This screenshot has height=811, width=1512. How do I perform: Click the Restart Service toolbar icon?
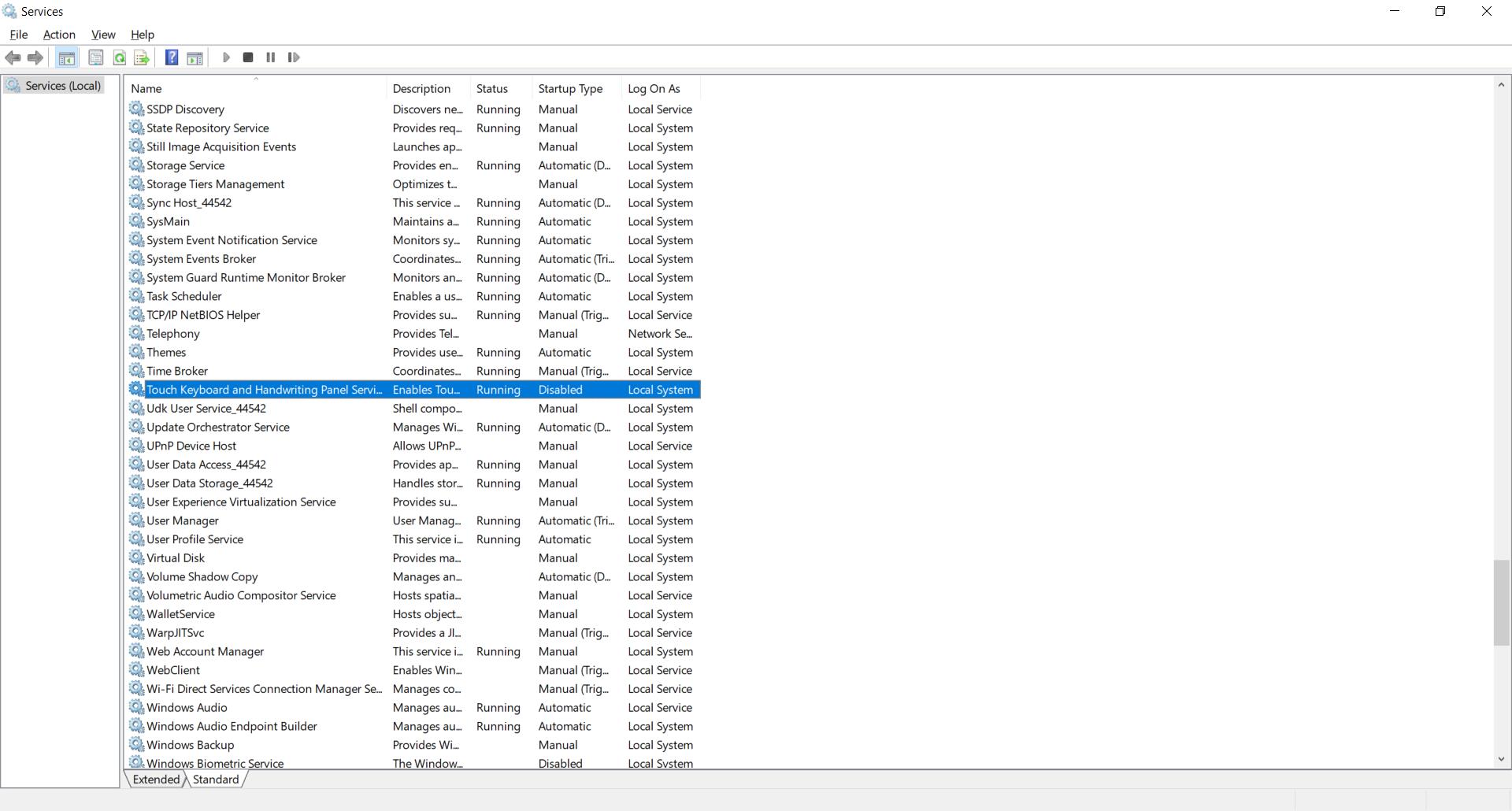point(294,57)
